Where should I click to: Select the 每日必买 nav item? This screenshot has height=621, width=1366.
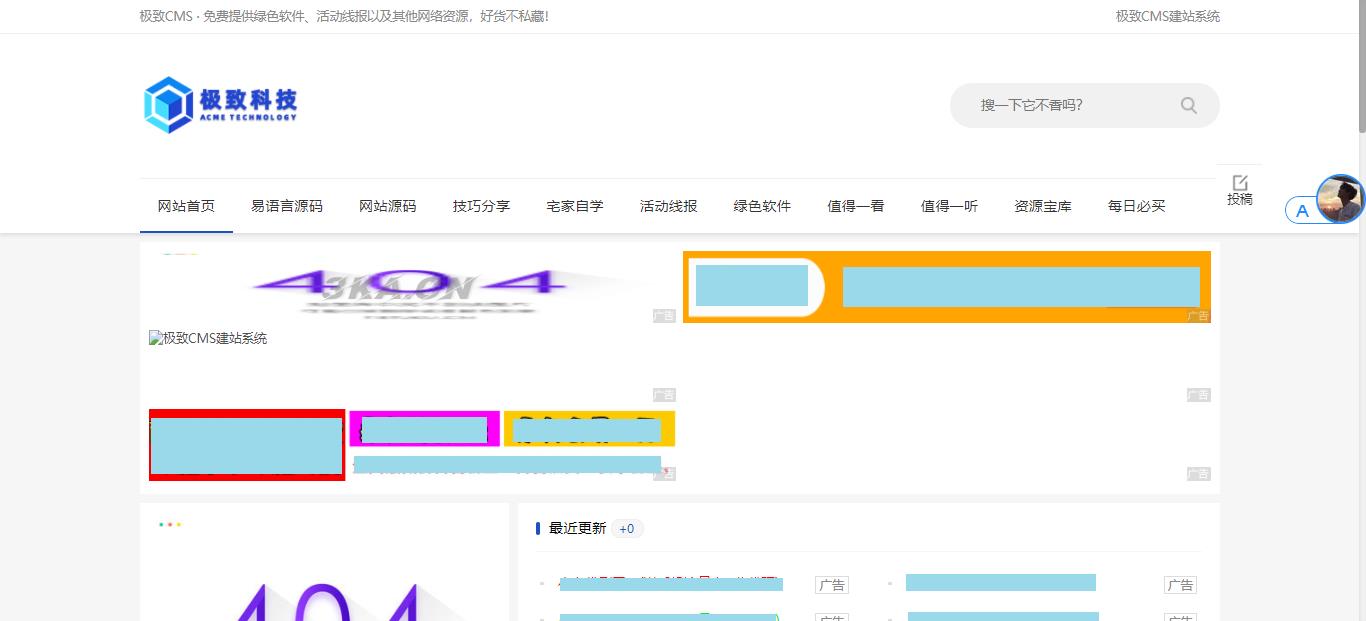pos(1136,205)
